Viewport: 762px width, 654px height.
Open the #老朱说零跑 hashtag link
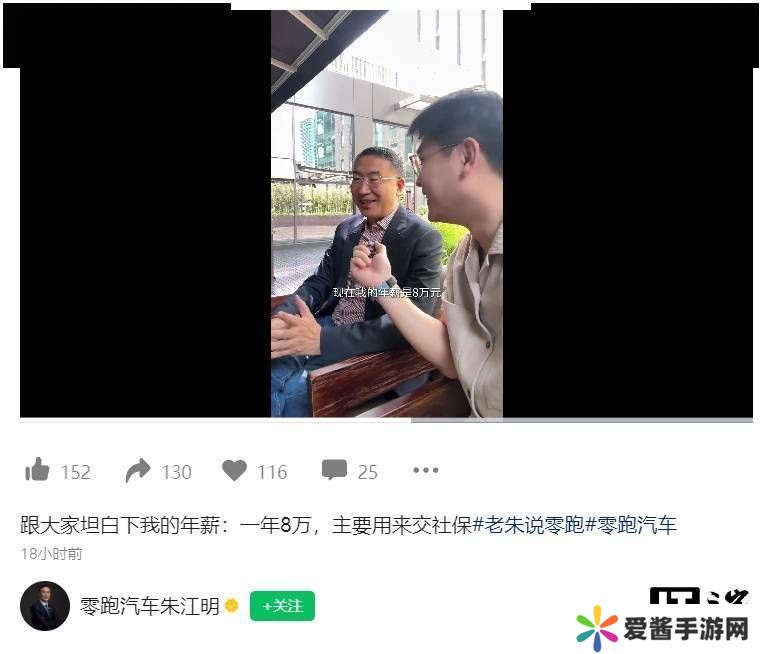[x=528, y=525]
